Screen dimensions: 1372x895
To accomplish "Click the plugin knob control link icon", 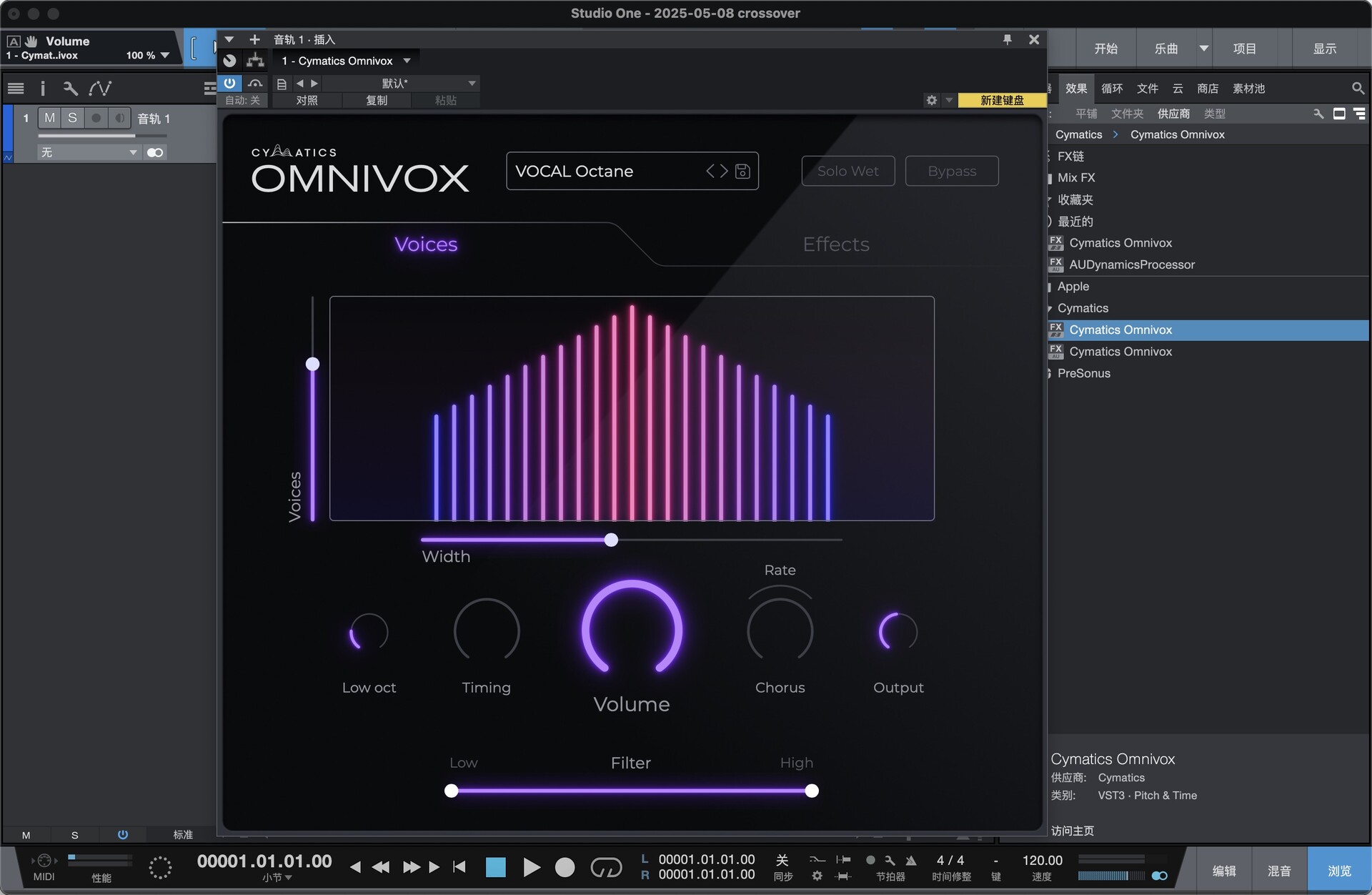I will 229,61.
